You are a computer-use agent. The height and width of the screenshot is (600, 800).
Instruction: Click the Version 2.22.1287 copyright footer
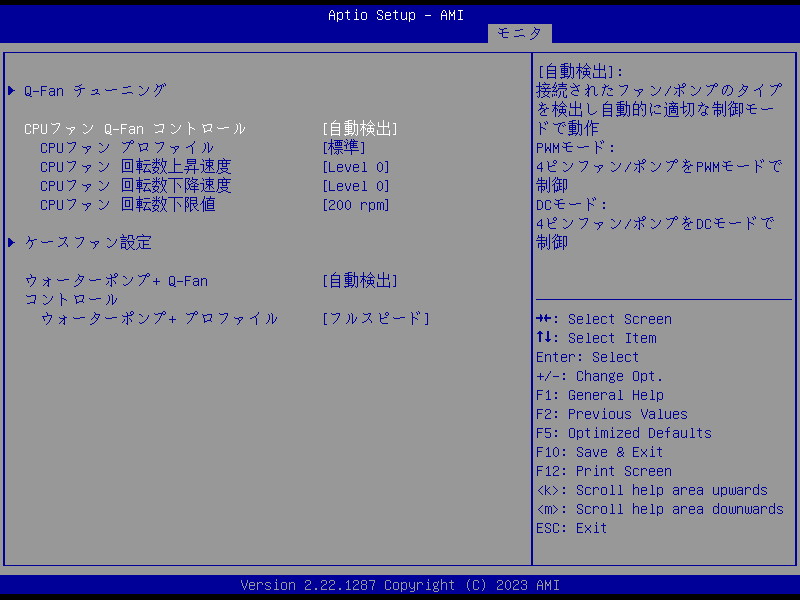[400, 585]
